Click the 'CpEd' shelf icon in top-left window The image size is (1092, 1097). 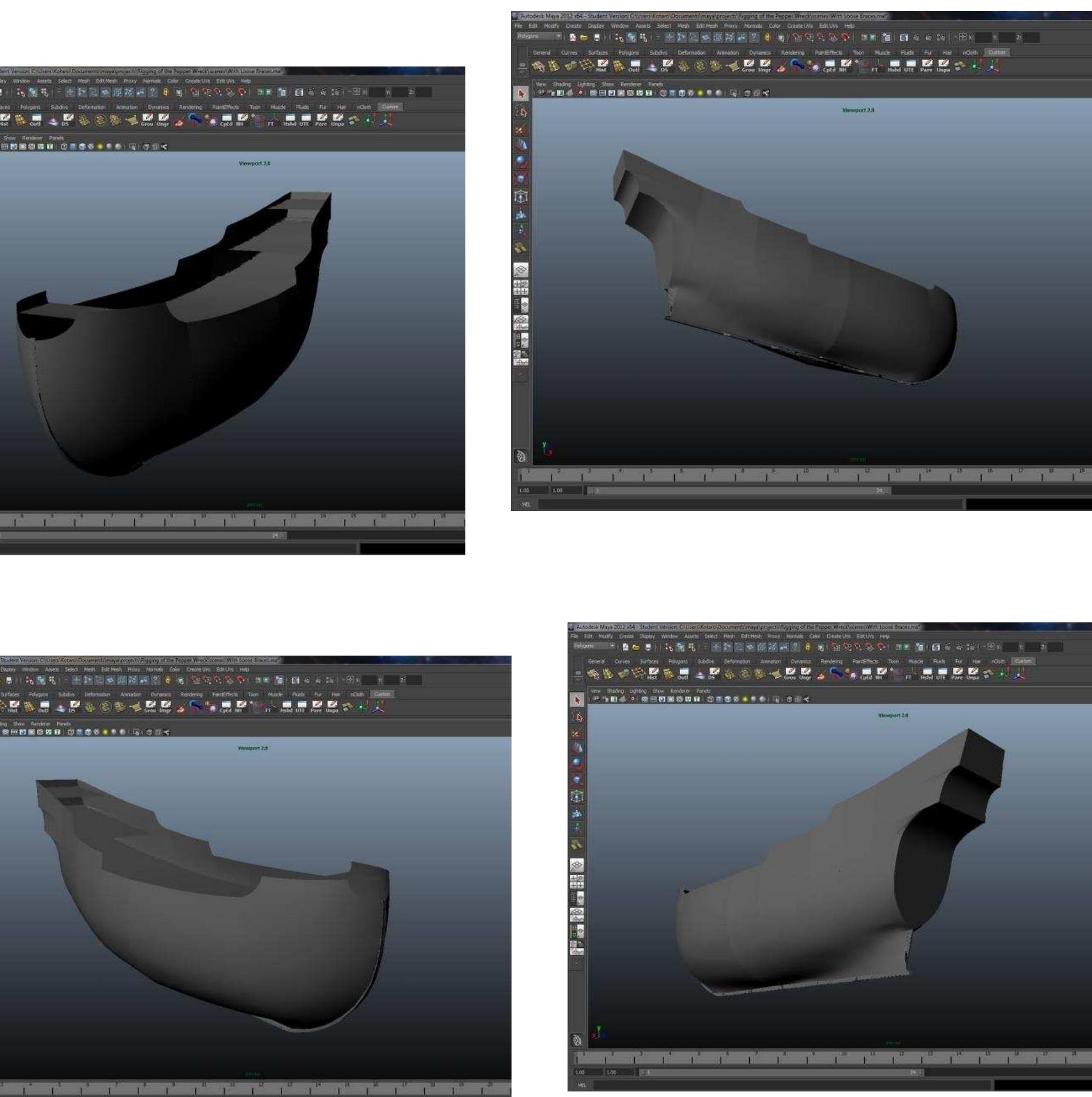[226, 120]
